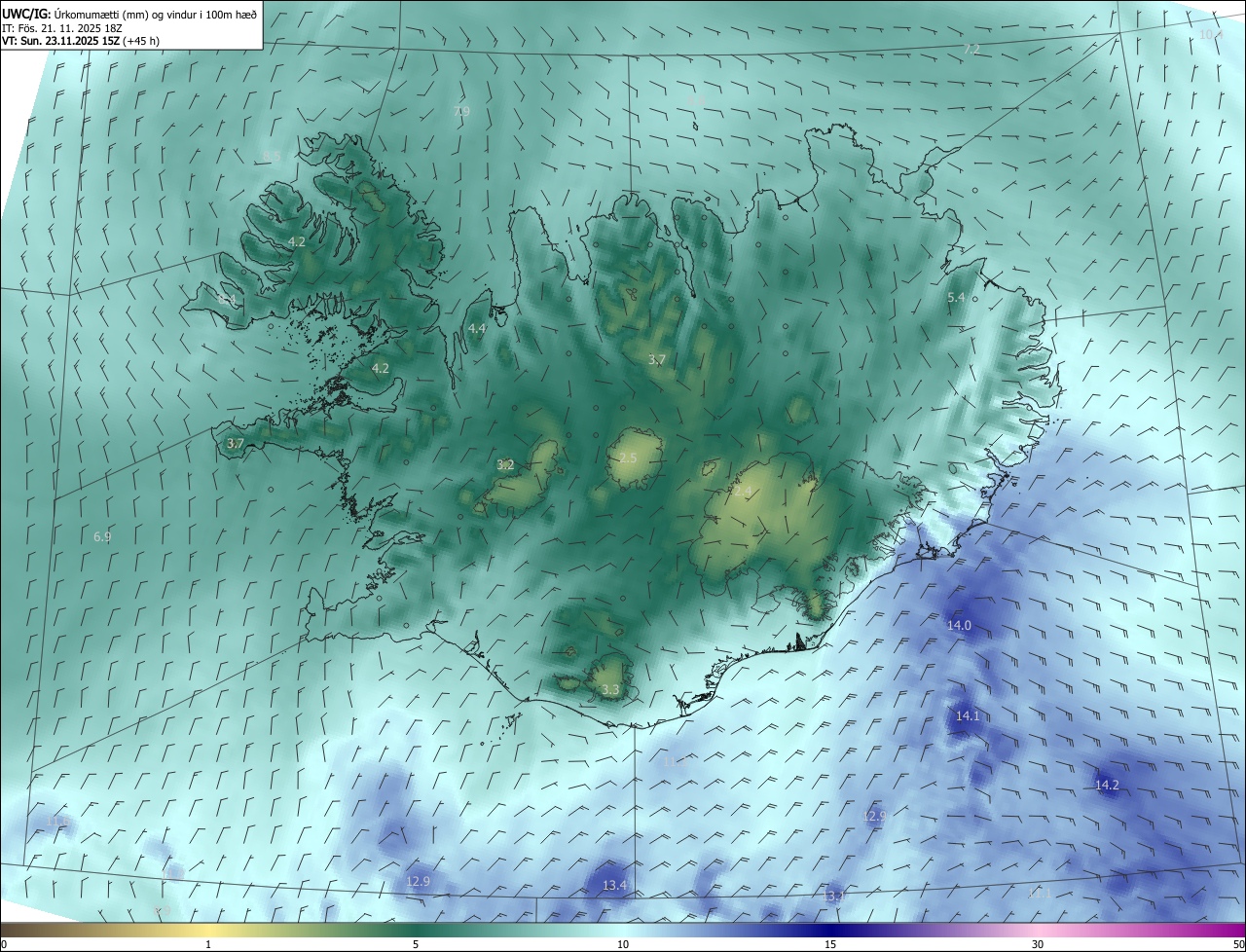This screenshot has width=1246, height=952.
Task: Click the 5.4 value label
Action: (x=956, y=297)
